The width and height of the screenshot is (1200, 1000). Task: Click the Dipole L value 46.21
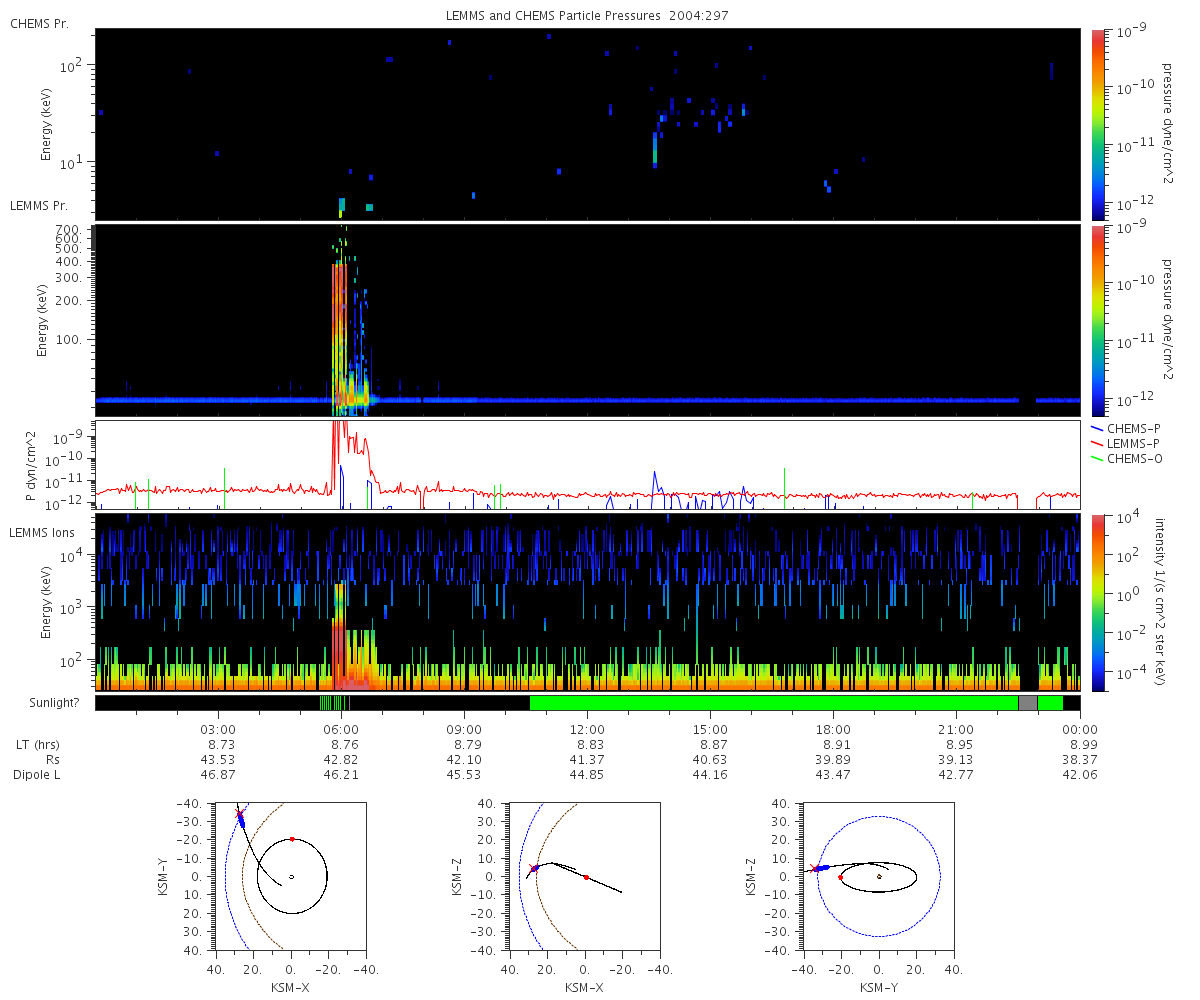(x=341, y=775)
